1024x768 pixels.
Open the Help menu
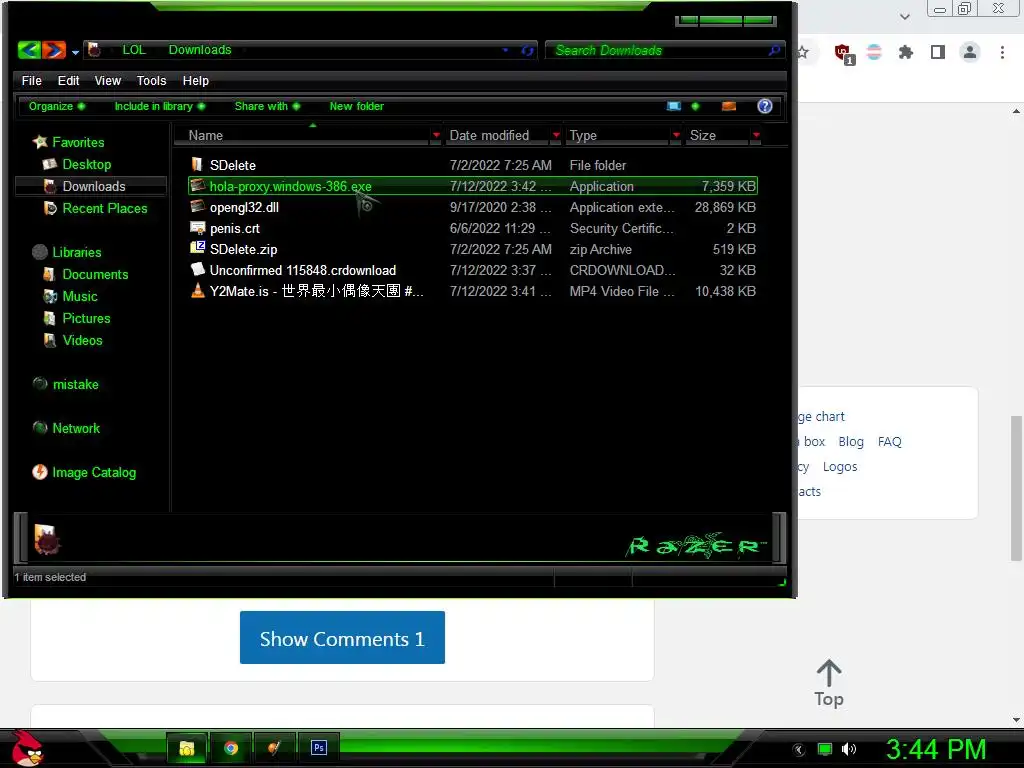coord(195,80)
